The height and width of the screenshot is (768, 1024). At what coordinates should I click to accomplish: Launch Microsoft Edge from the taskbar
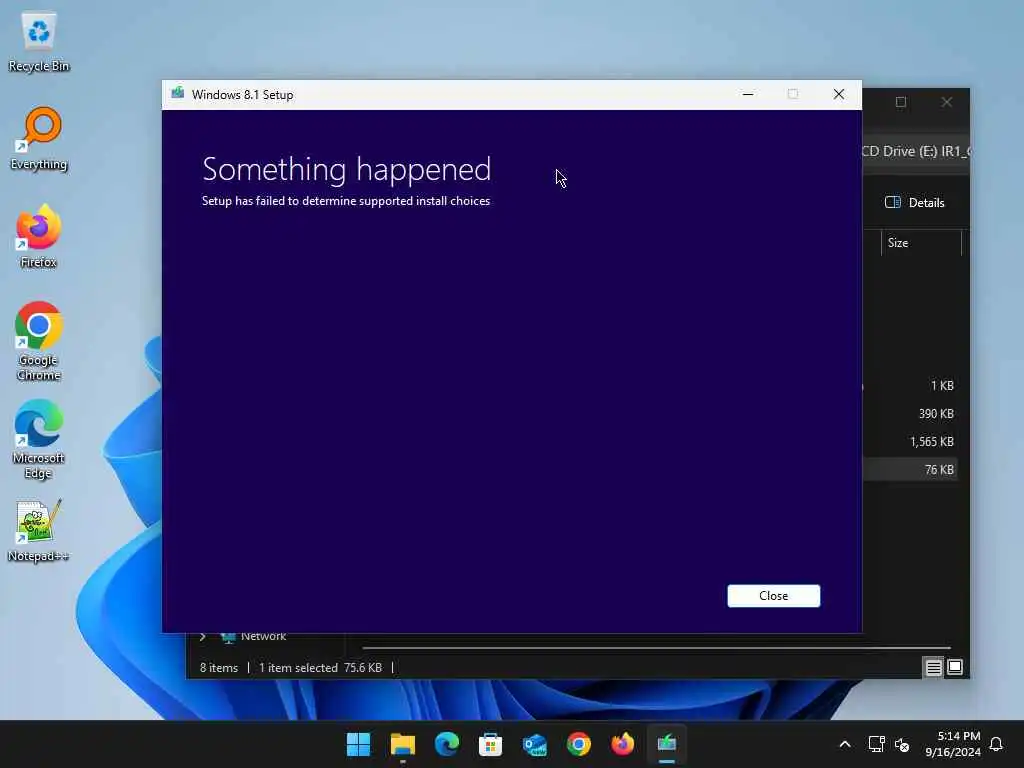(x=447, y=744)
